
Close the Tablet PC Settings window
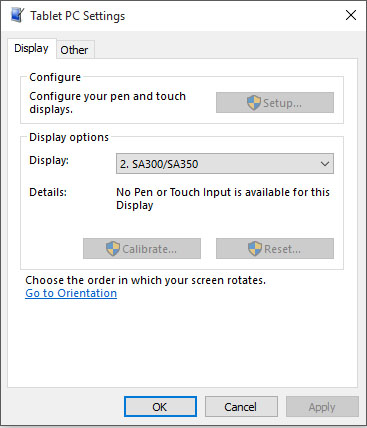pyautogui.click(x=351, y=15)
